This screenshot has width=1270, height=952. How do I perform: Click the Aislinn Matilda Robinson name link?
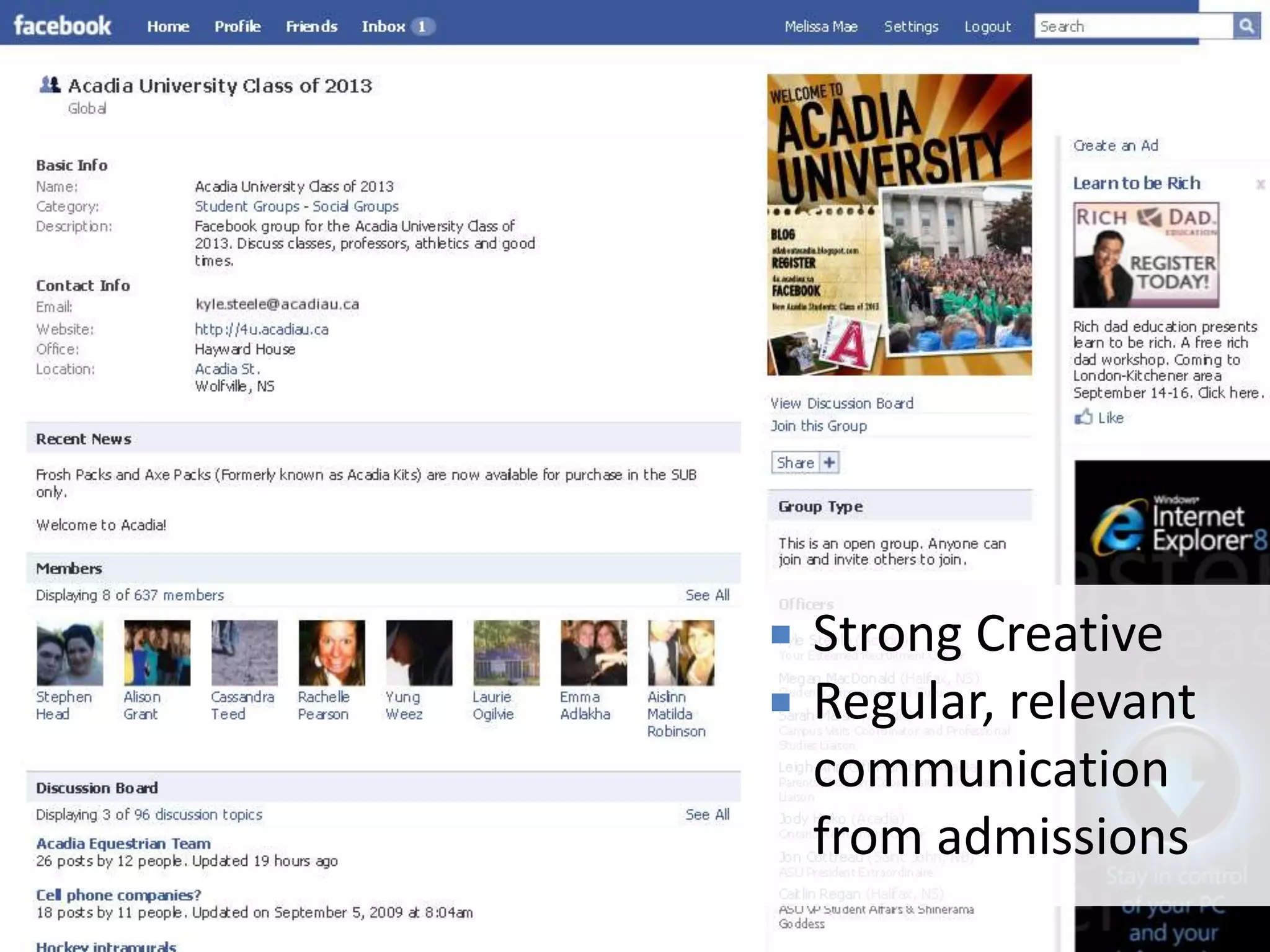pyautogui.click(x=677, y=714)
